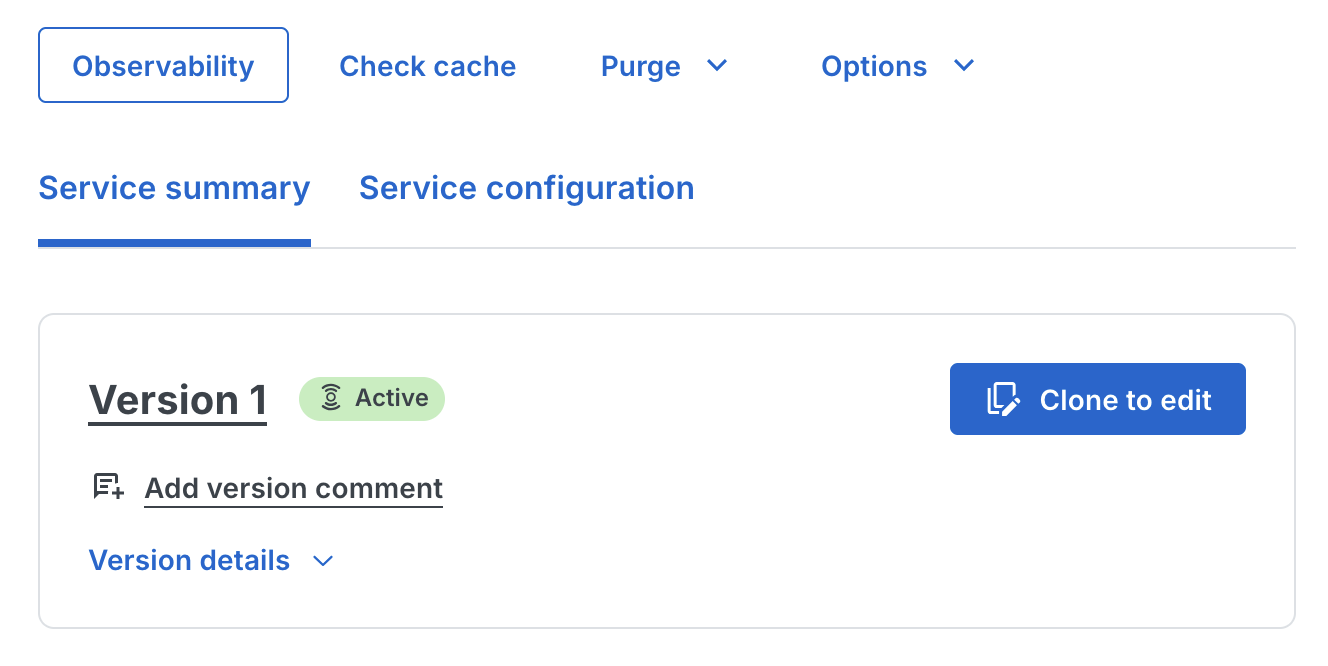Switch to the Service configuration tab

pos(526,188)
